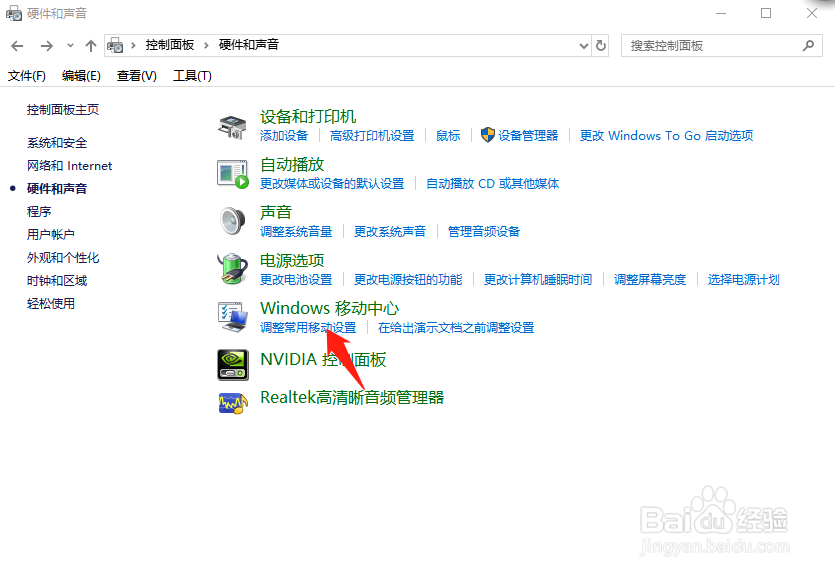Go up one level with up arrow
Viewport: 835px width, 575px height.
click(91, 46)
